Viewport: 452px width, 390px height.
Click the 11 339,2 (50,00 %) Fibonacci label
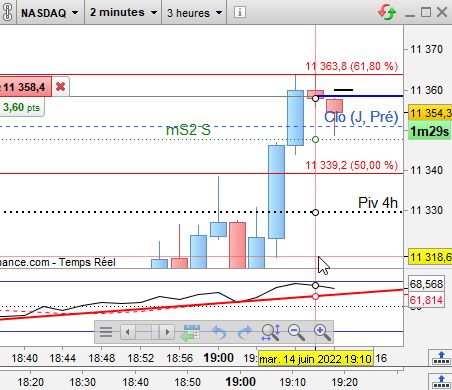click(352, 165)
